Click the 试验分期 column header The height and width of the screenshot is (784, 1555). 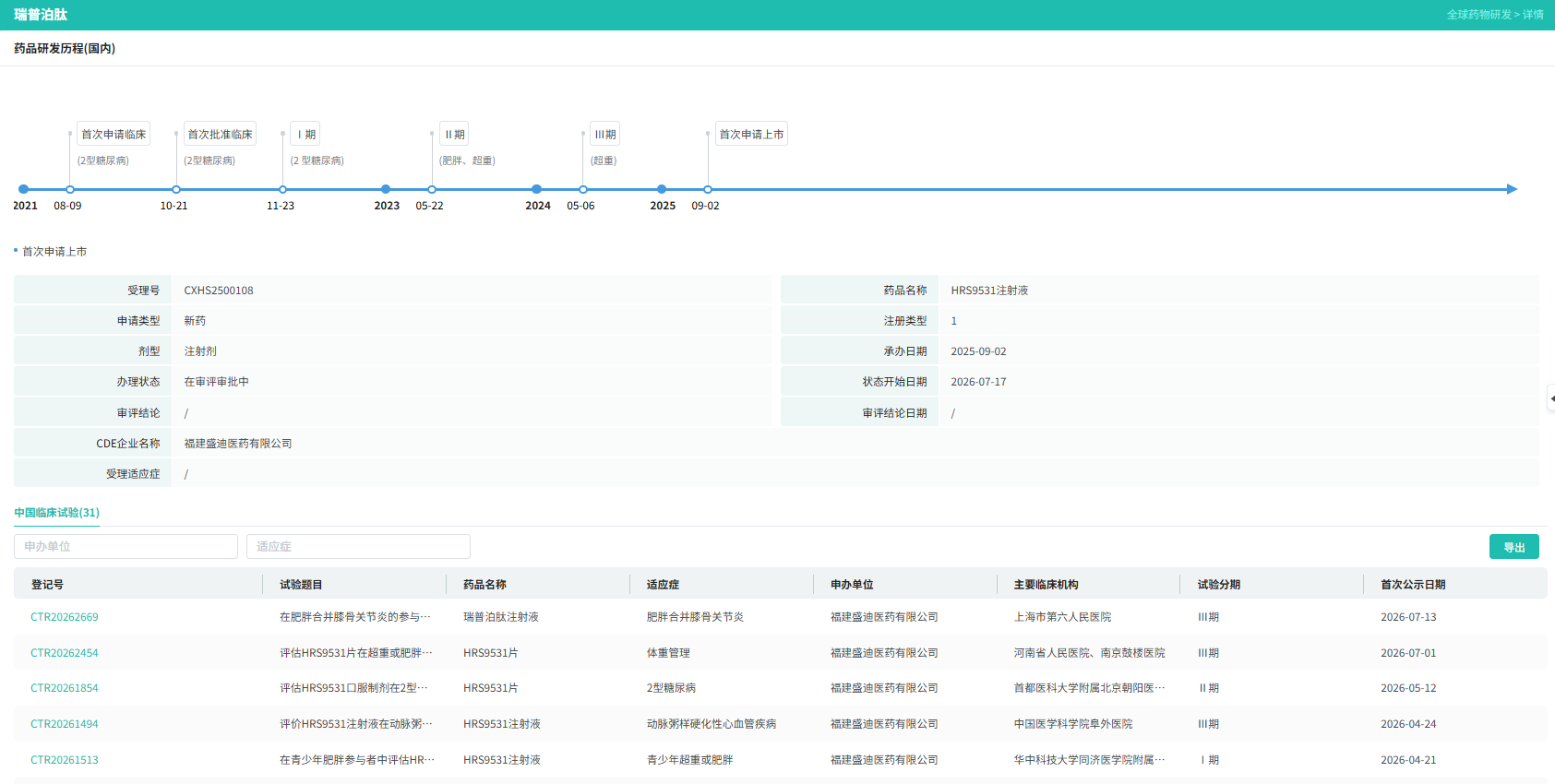pos(1219,585)
